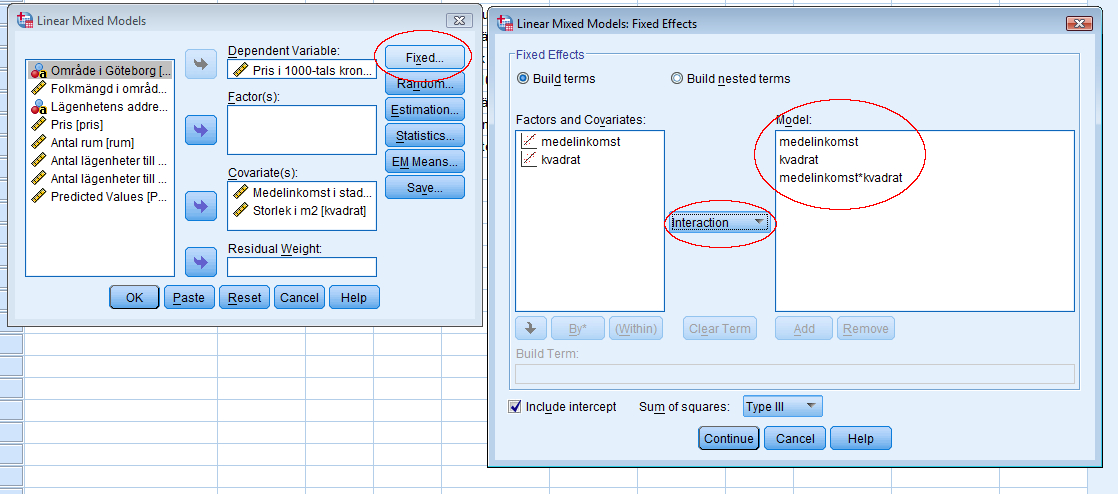Open the Fixed... effects dialog
Viewport: 1118px width, 494px height.
[x=424, y=58]
